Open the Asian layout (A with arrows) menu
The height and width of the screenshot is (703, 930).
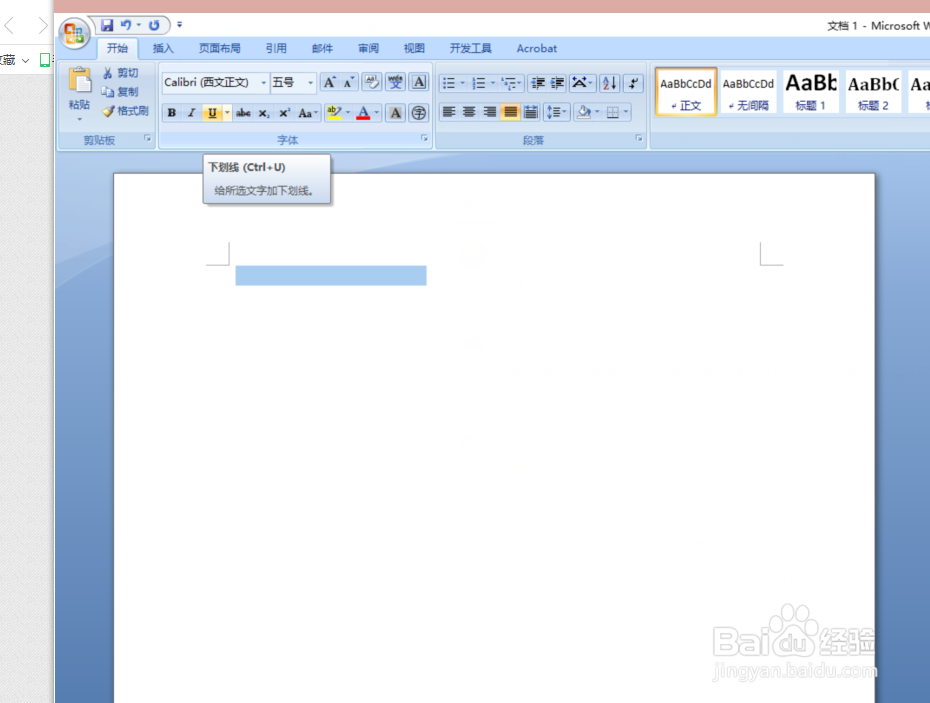tap(582, 83)
